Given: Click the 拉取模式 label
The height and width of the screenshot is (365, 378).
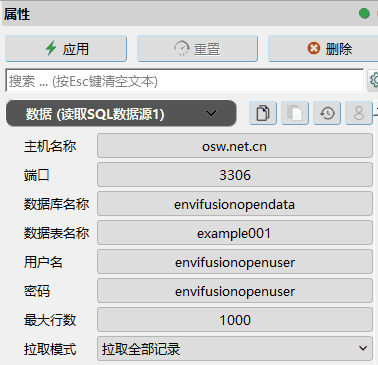Looking at the screenshot, I should tap(50, 349).
